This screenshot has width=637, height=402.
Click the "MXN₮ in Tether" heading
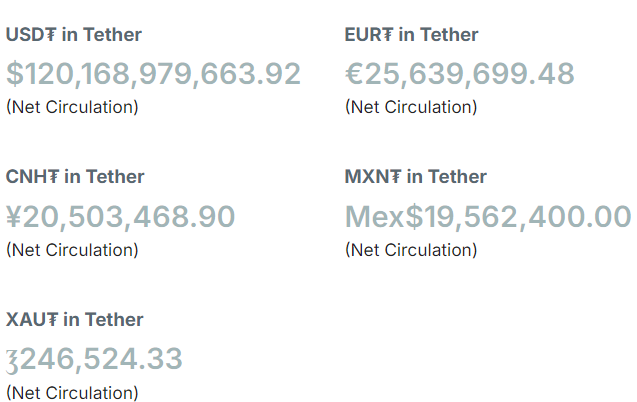[x=416, y=177]
